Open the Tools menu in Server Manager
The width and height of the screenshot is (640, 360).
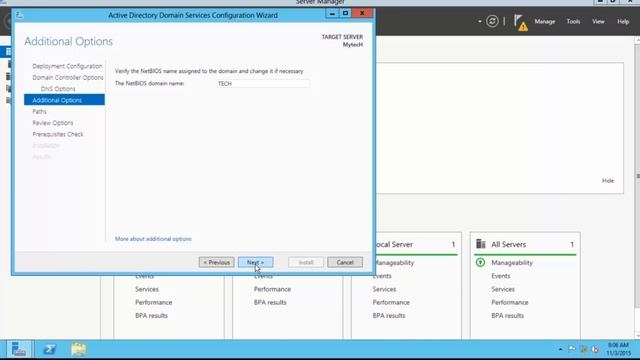pos(573,21)
